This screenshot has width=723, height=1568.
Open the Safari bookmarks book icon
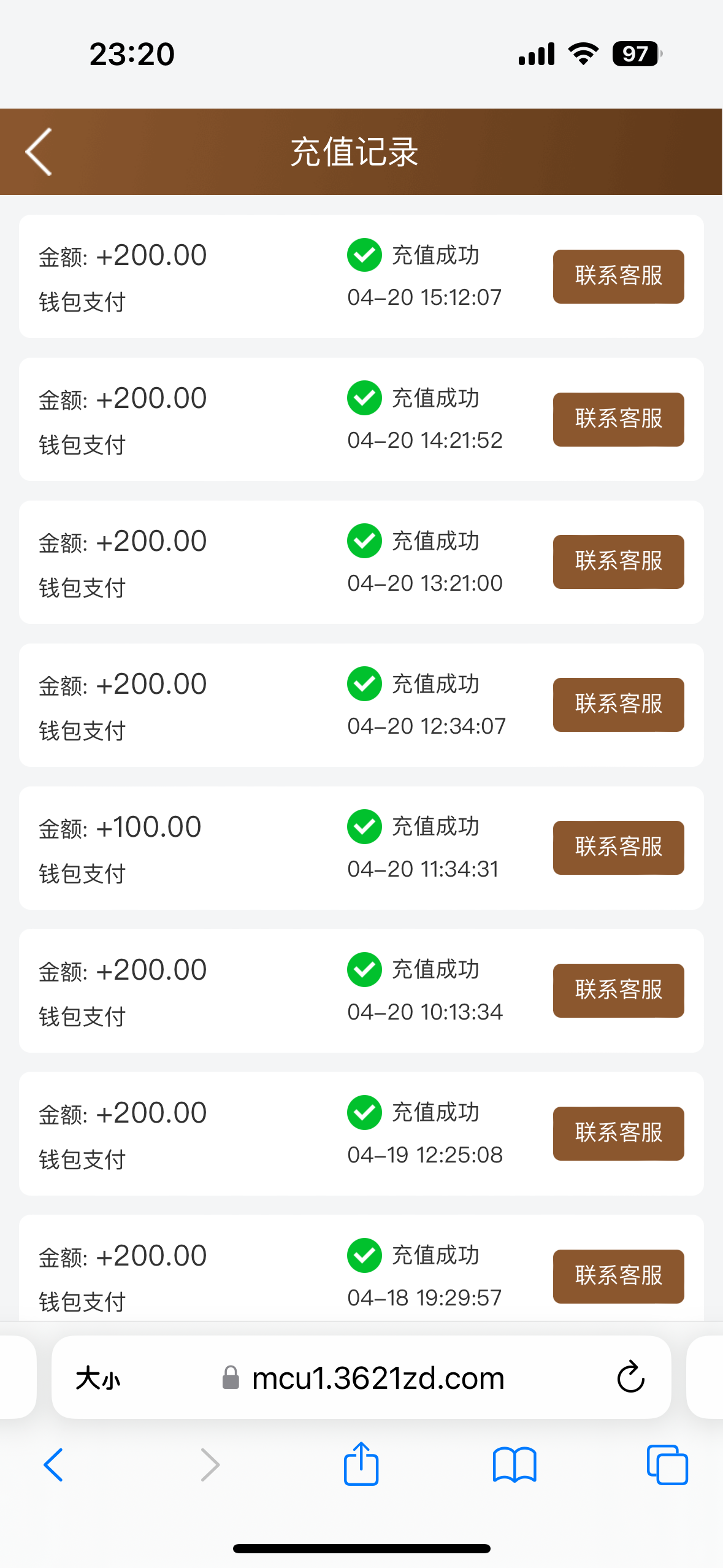tap(514, 1465)
